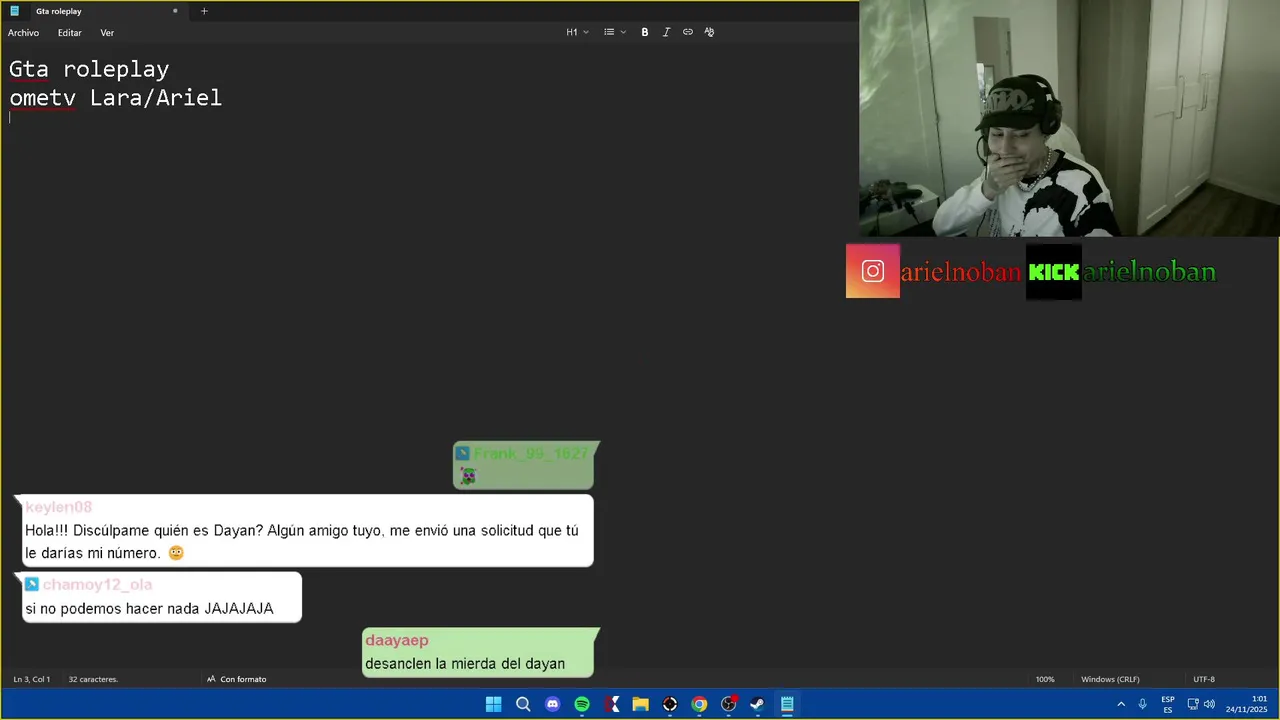This screenshot has width=1280, height=720.
Task: Open the H1 heading style dropdown
Action: click(x=577, y=32)
